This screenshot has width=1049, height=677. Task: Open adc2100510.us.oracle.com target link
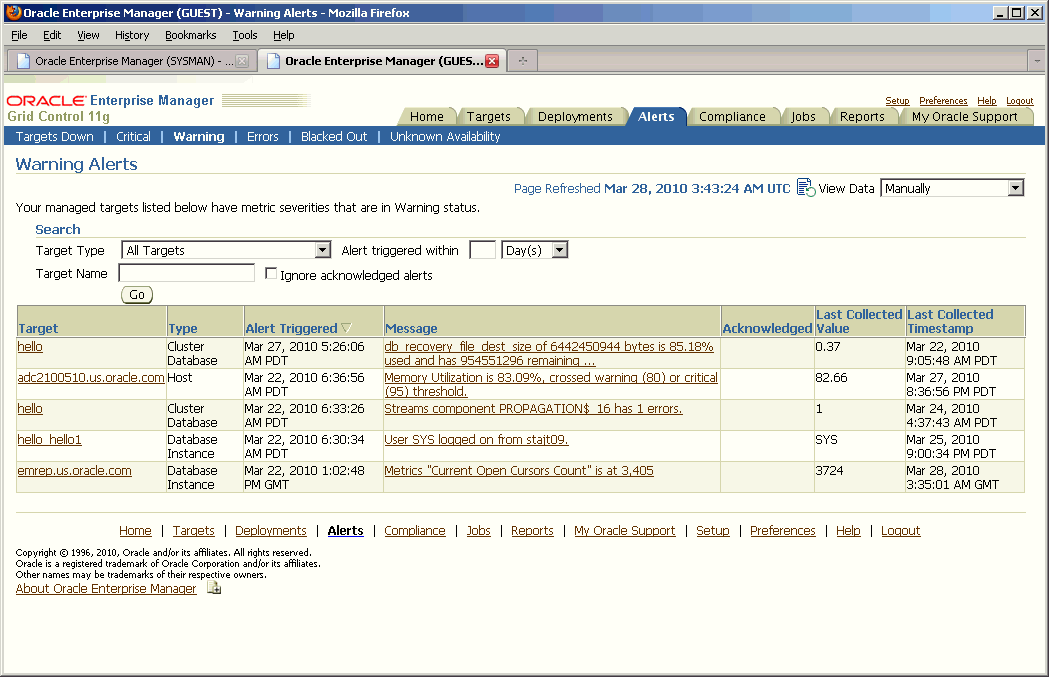point(91,377)
